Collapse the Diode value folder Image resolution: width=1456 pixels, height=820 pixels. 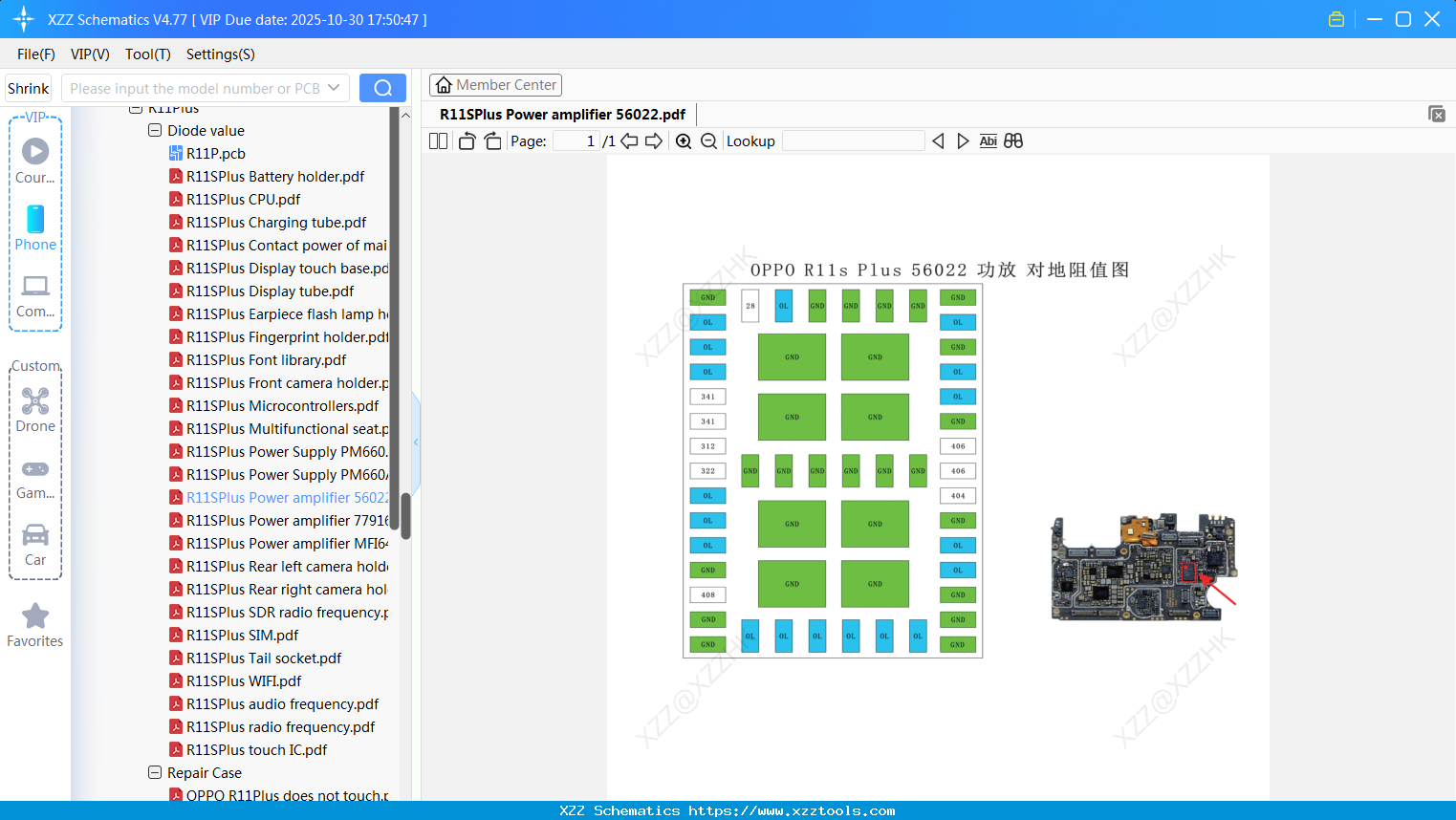[155, 131]
